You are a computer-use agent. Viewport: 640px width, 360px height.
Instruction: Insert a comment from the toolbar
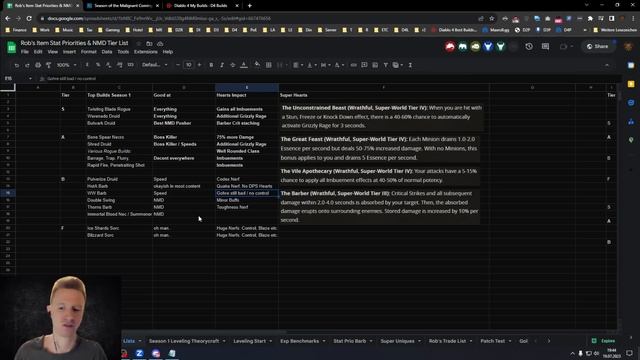coord(364,65)
